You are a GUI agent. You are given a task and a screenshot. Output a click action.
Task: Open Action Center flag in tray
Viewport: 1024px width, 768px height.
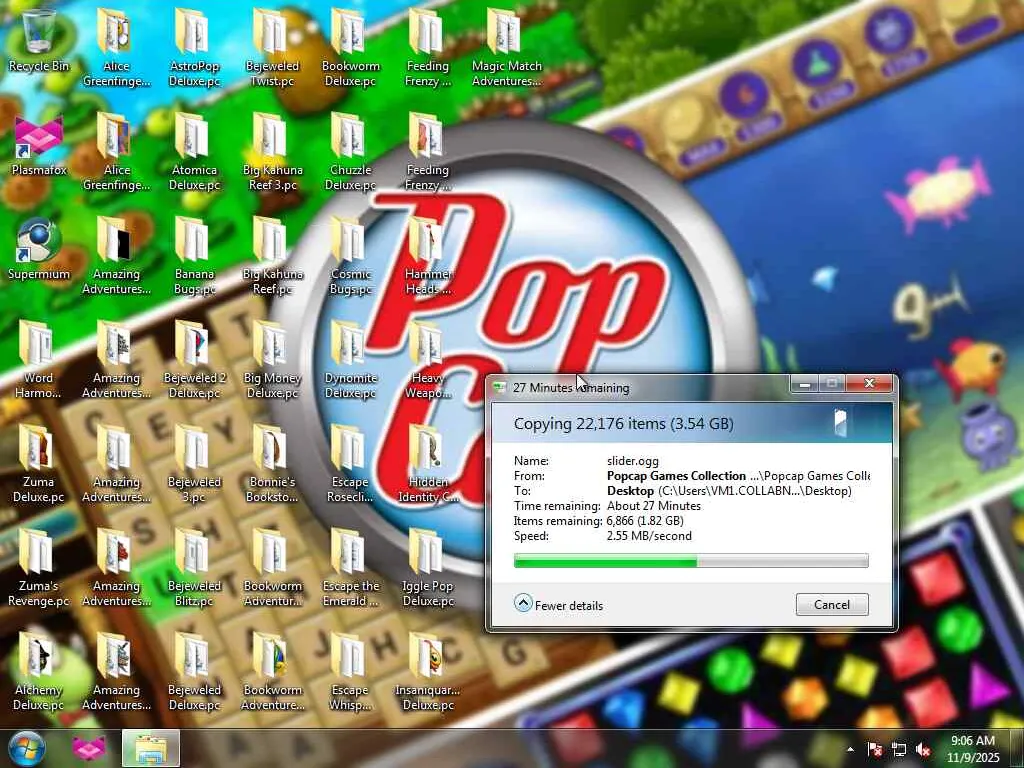pos(874,749)
